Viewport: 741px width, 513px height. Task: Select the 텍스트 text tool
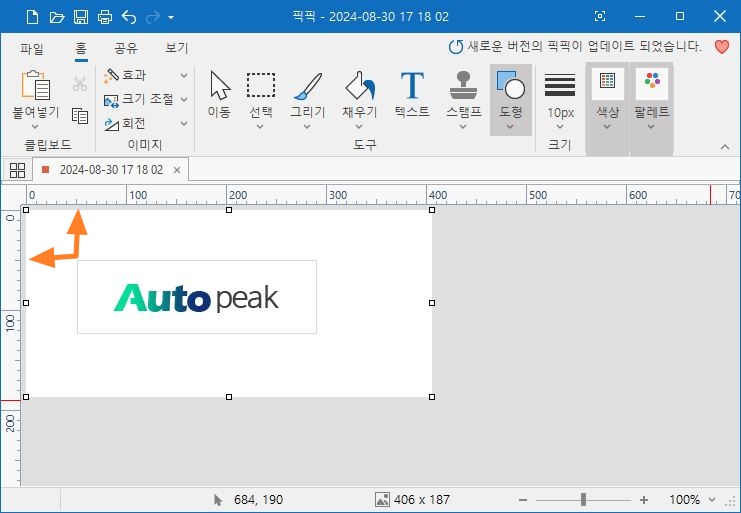pyautogui.click(x=412, y=94)
